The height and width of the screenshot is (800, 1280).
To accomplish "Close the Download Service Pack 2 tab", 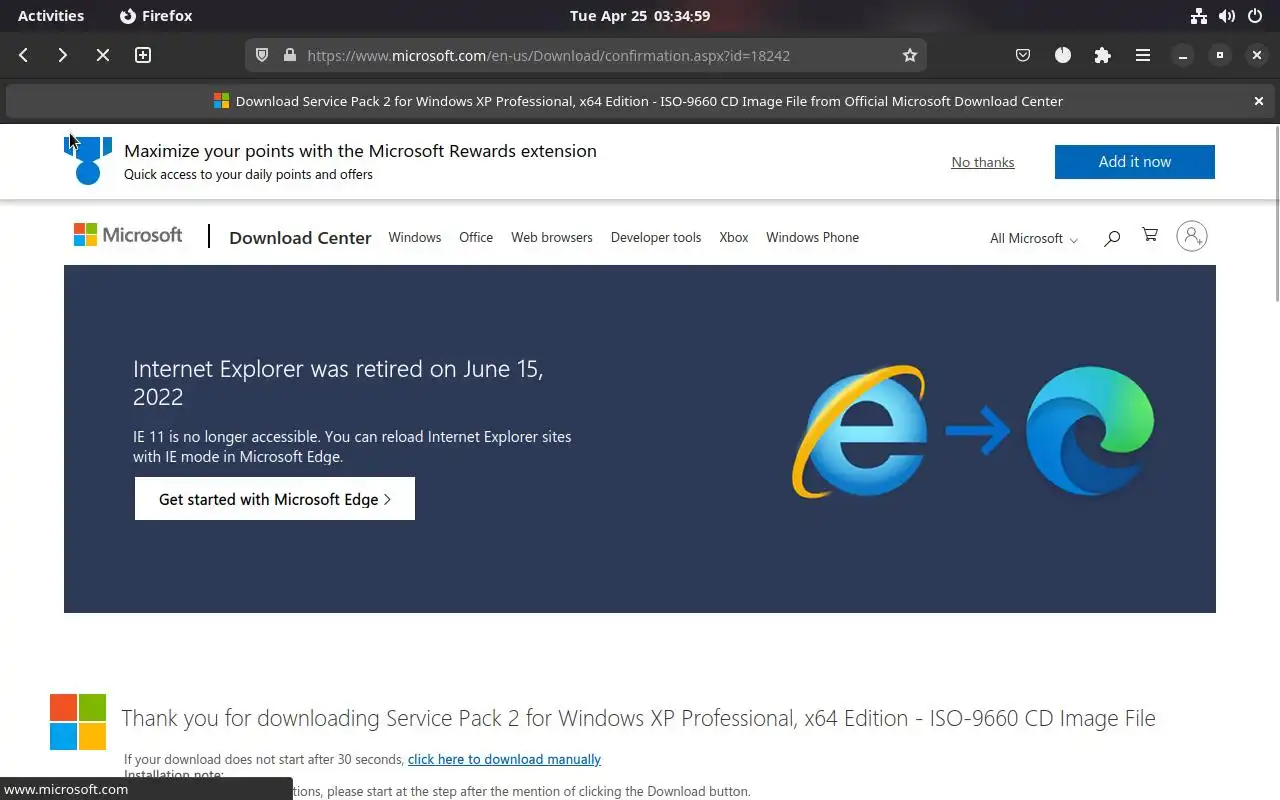I will tap(1259, 101).
